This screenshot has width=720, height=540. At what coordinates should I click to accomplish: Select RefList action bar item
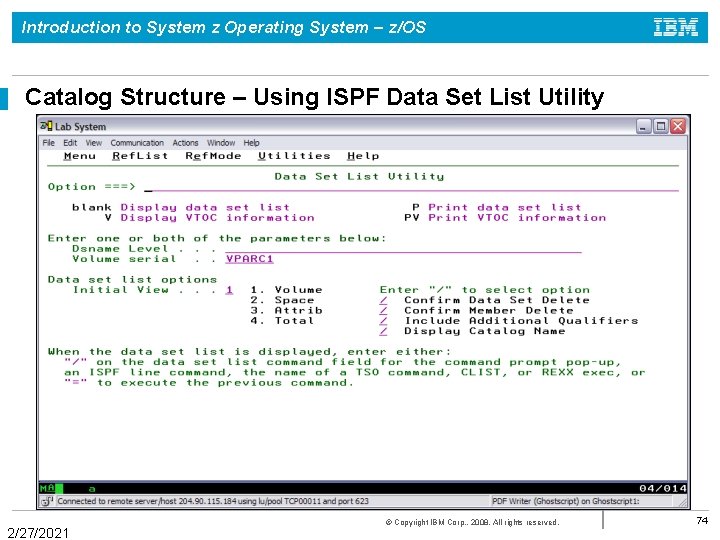(140, 156)
